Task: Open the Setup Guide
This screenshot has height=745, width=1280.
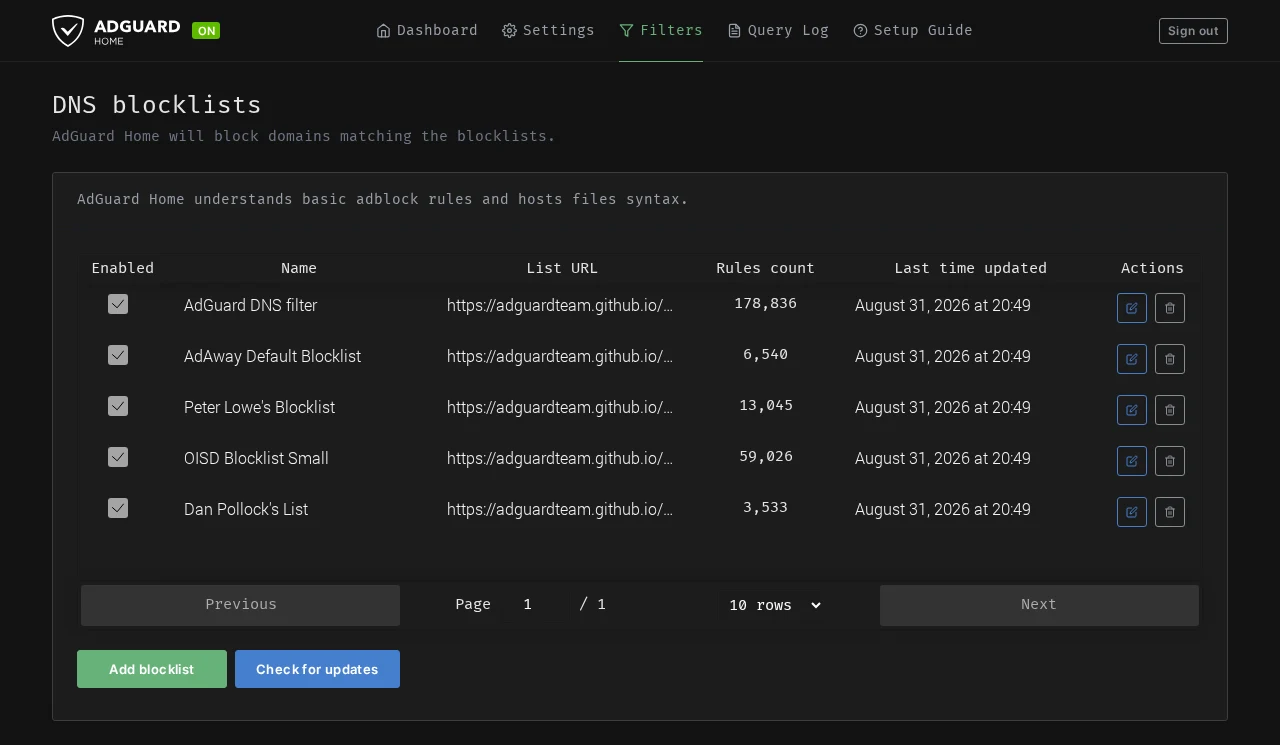Action: (x=913, y=30)
